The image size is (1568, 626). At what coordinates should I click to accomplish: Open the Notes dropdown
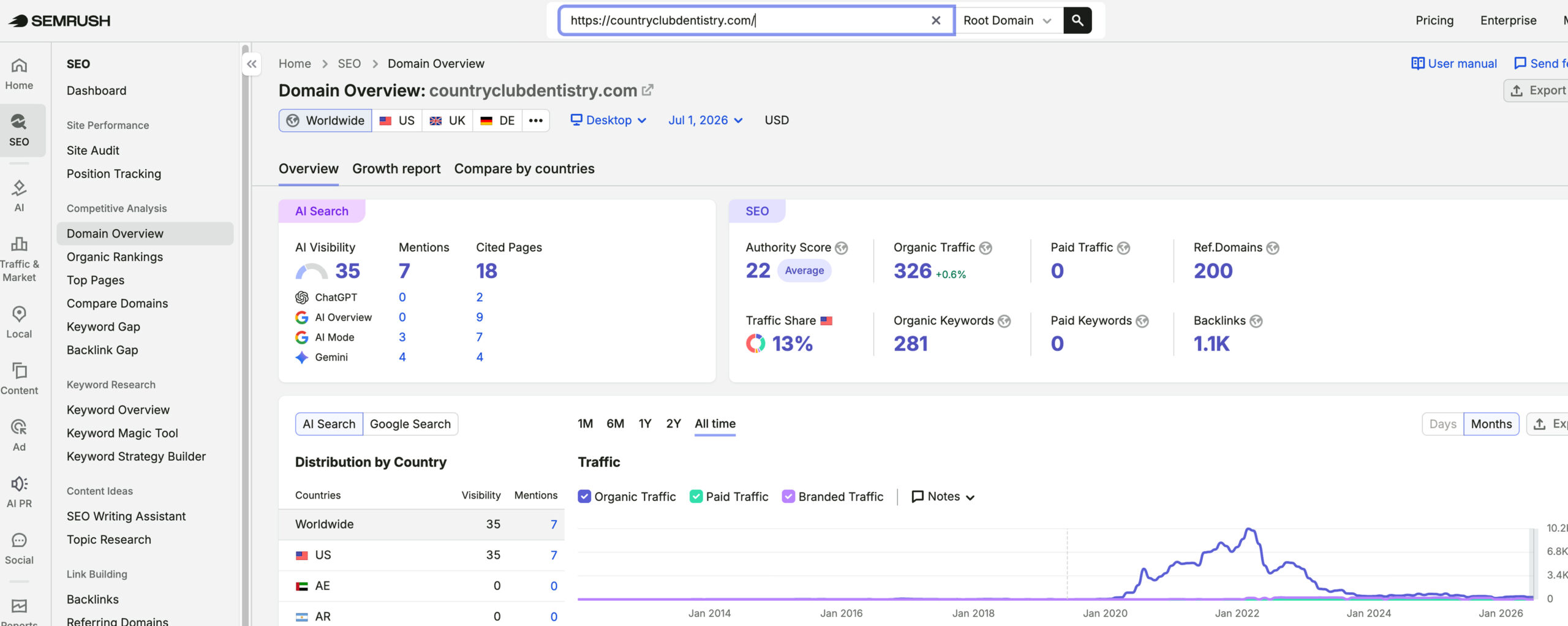click(943, 496)
